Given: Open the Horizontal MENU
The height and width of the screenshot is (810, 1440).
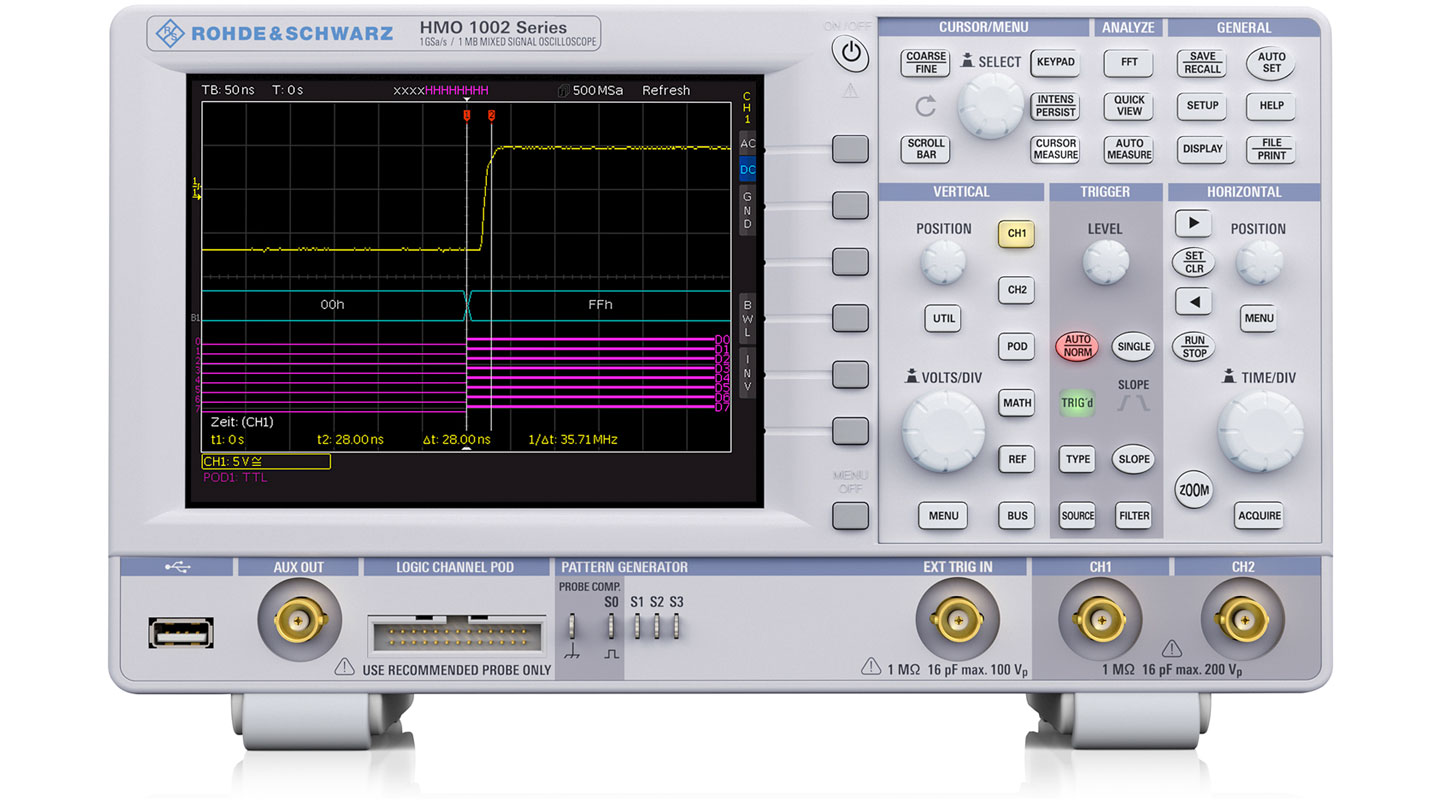Looking at the screenshot, I should (x=1258, y=318).
